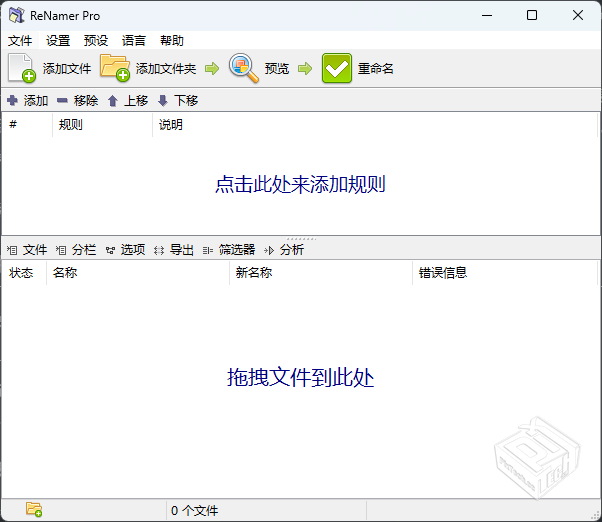The image size is (602, 522).
Task: Click the 重命名 button label
Action: pos(375,69)
